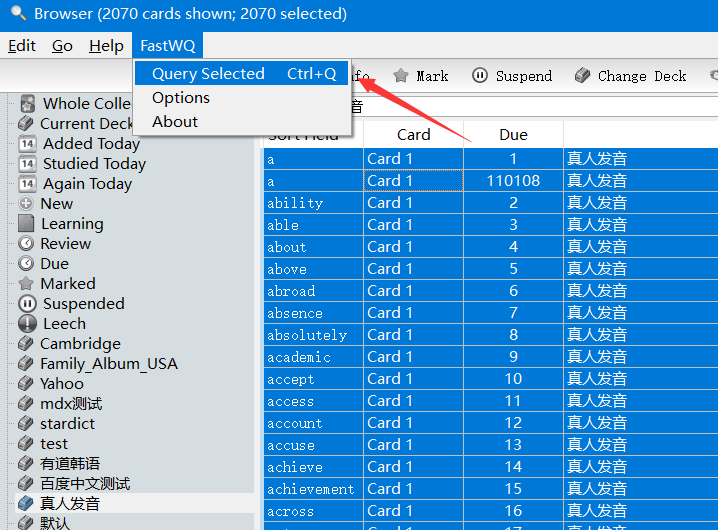Choose Query Selected from FastWQ menu

tap(208, 74)
